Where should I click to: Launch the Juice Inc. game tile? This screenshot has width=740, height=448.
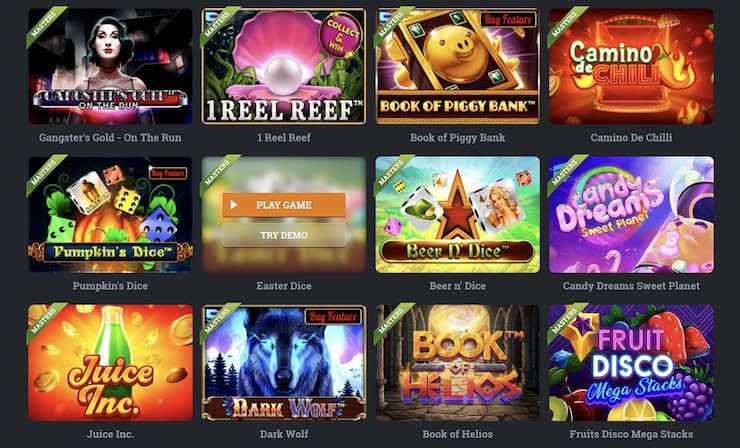(x=110, y=363)
